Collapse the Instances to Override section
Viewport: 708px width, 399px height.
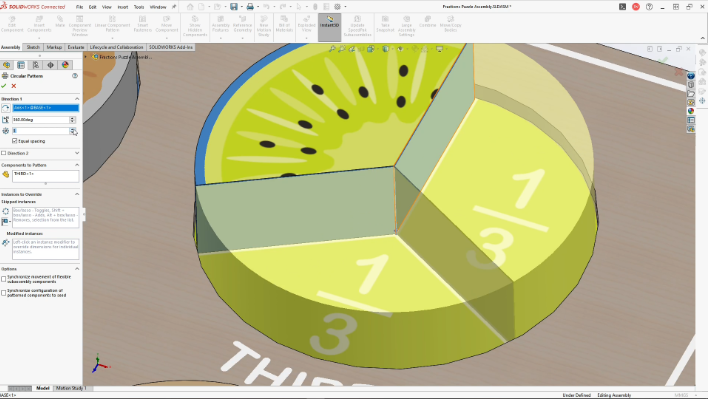77,194
